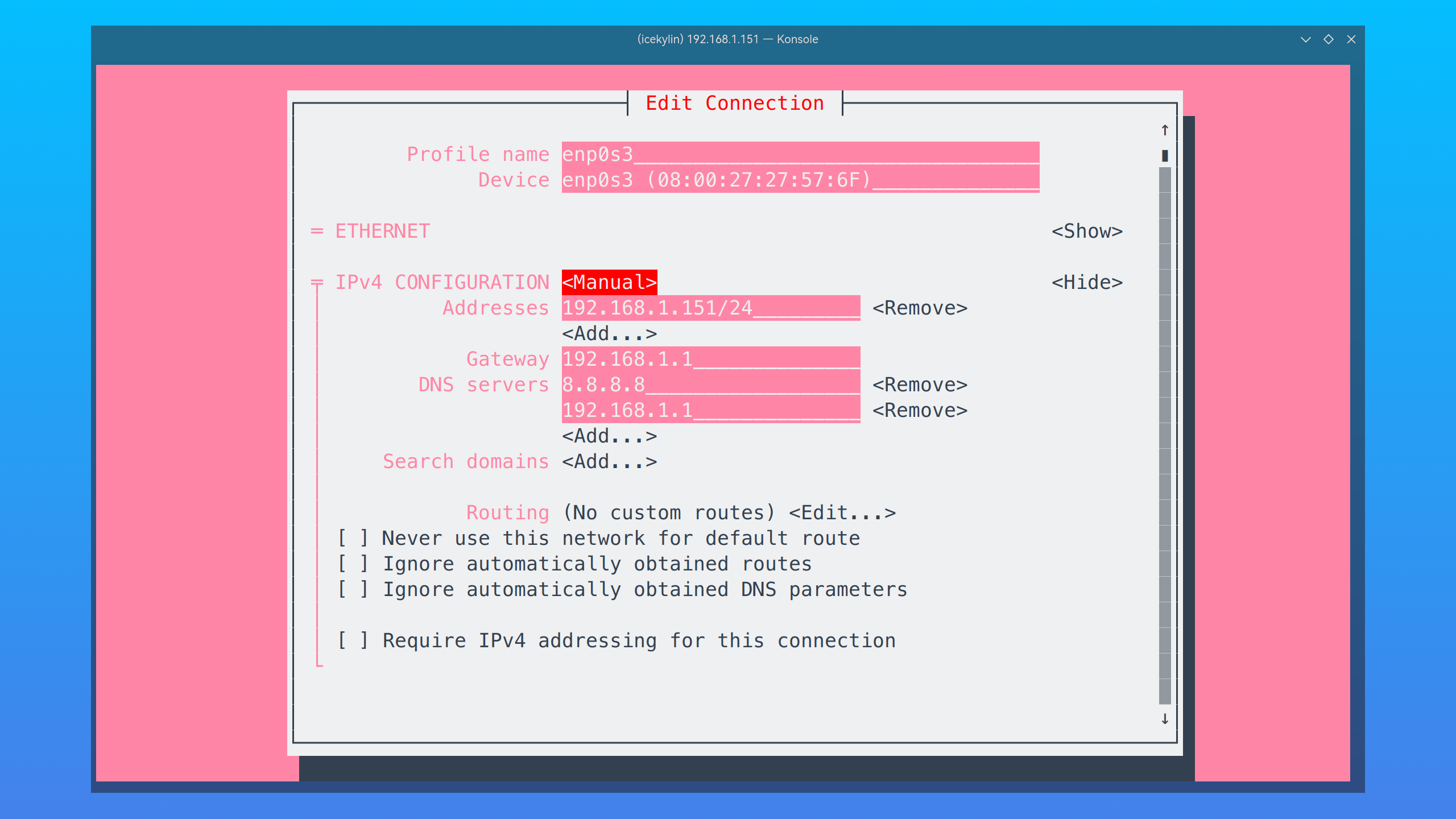Remove the 192.168.1.1 DNS server

(x=920, y=410)
